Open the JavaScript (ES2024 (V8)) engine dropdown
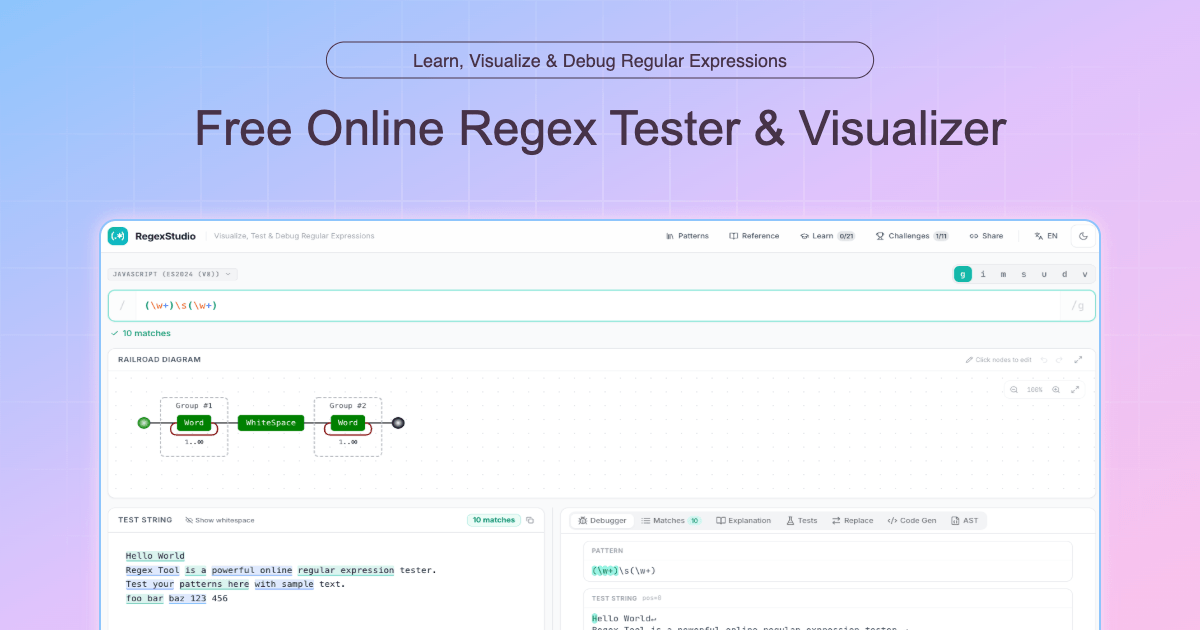This screenshot has width=1200, height=630. [x=173, y=274]
